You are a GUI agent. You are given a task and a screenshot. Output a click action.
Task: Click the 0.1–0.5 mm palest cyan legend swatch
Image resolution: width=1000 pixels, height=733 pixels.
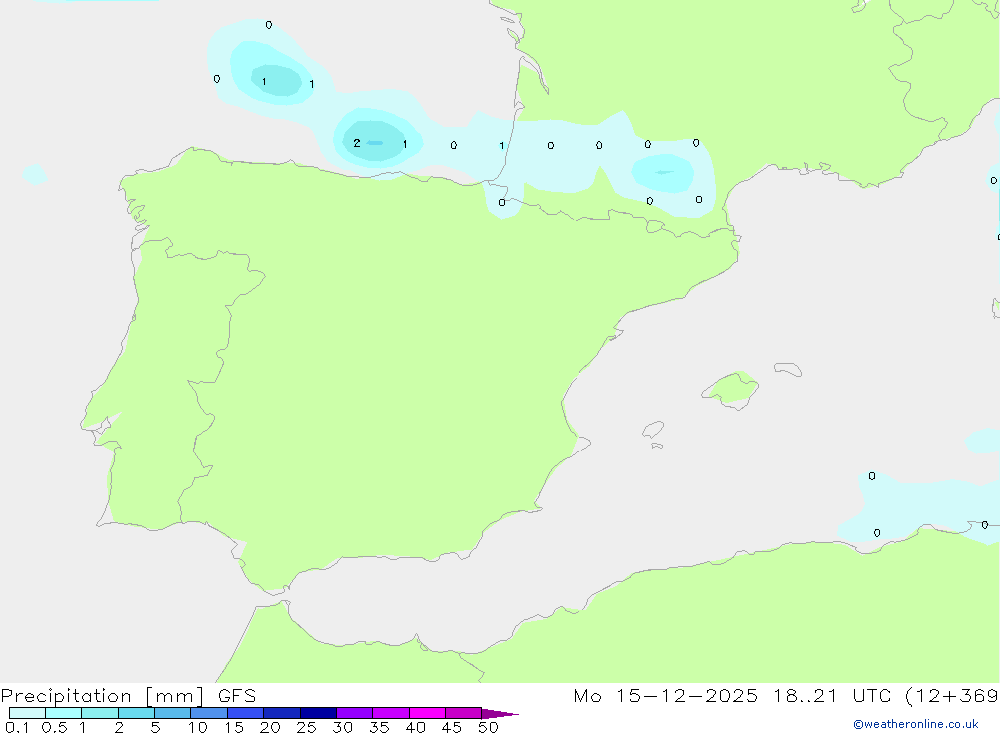point(27,713)
